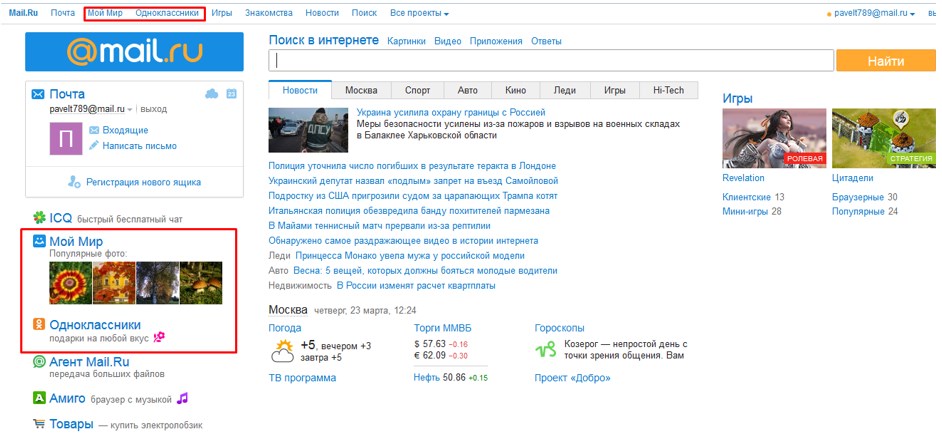Image resolution: width=942 pixels, height=441 pixels.
Task: Click the @mail.ru logo banner
Action: (134, 52)
